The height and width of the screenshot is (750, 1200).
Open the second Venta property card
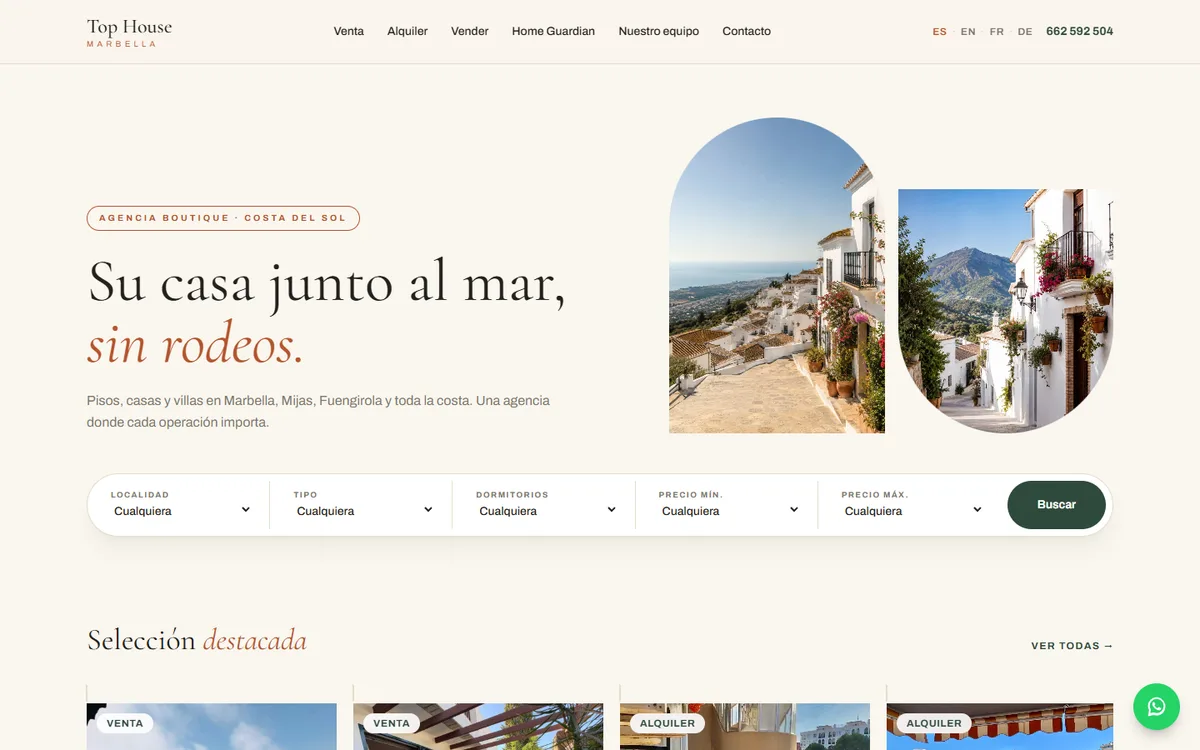pos(478,726)
